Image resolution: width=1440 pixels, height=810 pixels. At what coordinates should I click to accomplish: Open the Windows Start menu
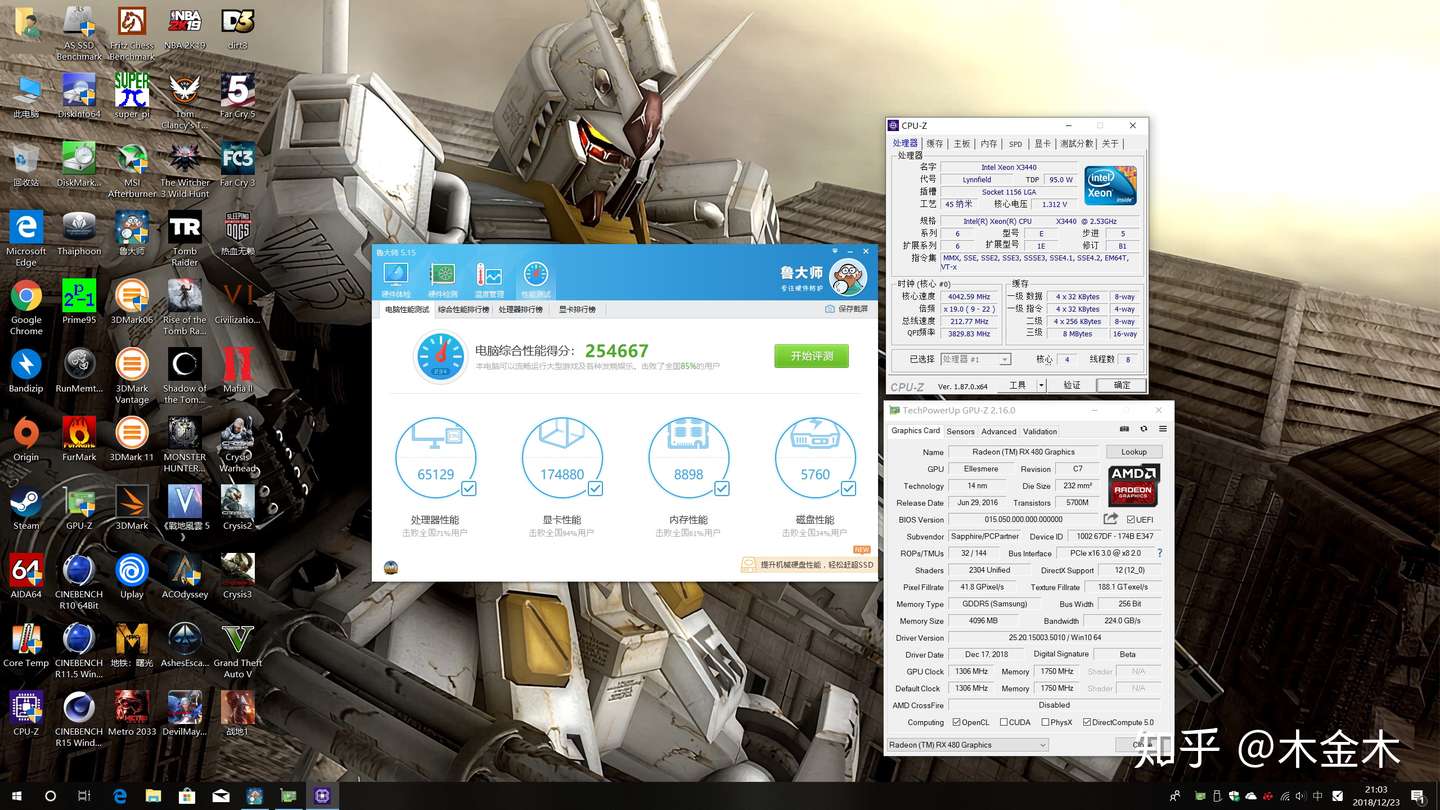(15, 796)
